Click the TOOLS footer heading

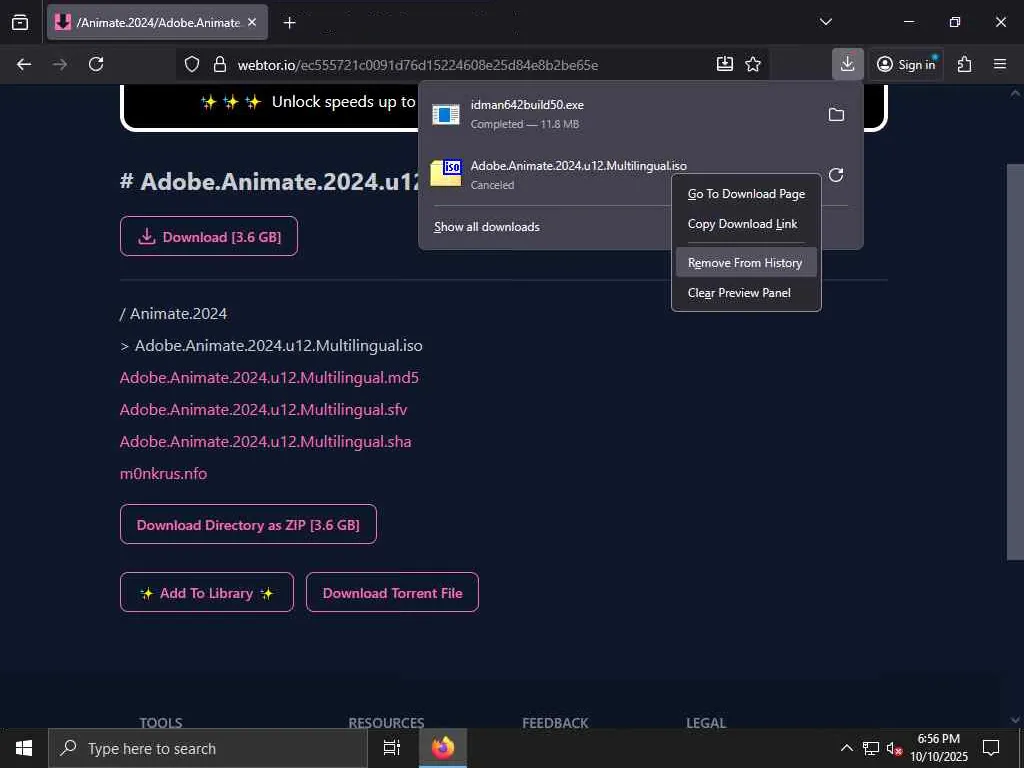coord(161,723)
